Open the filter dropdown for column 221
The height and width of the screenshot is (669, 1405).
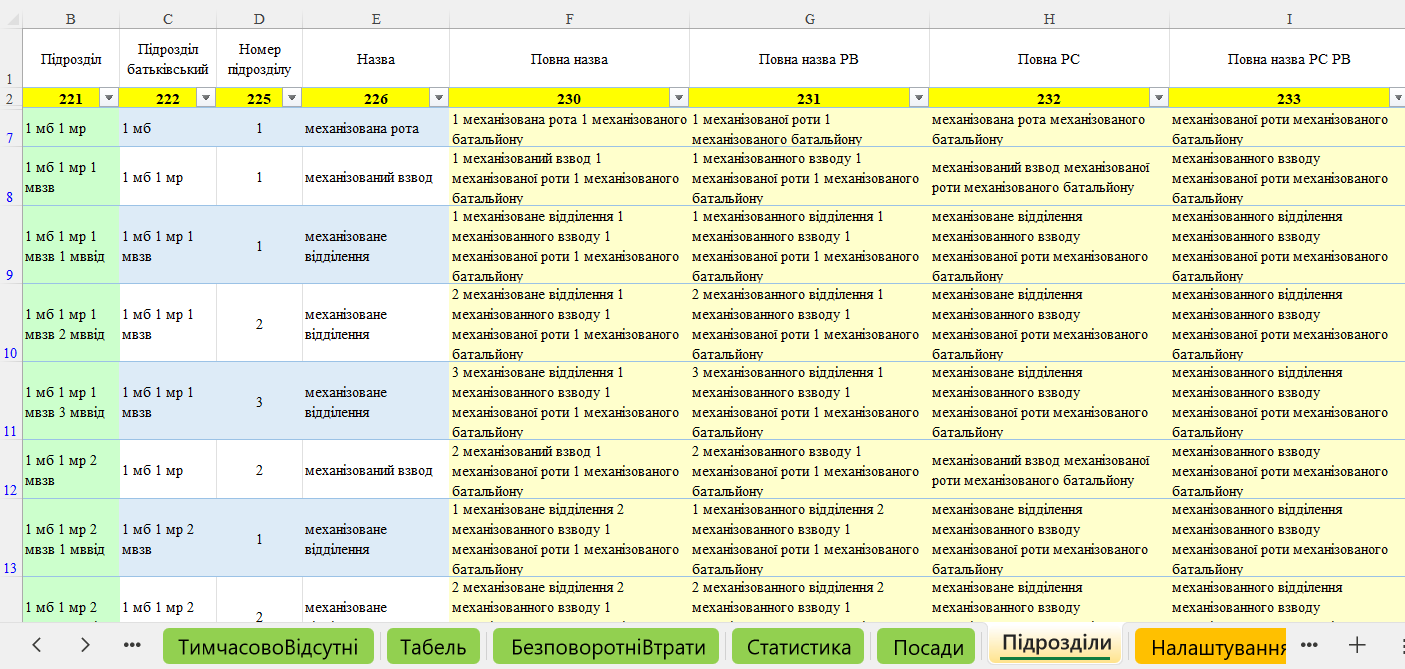pos(109,98)
